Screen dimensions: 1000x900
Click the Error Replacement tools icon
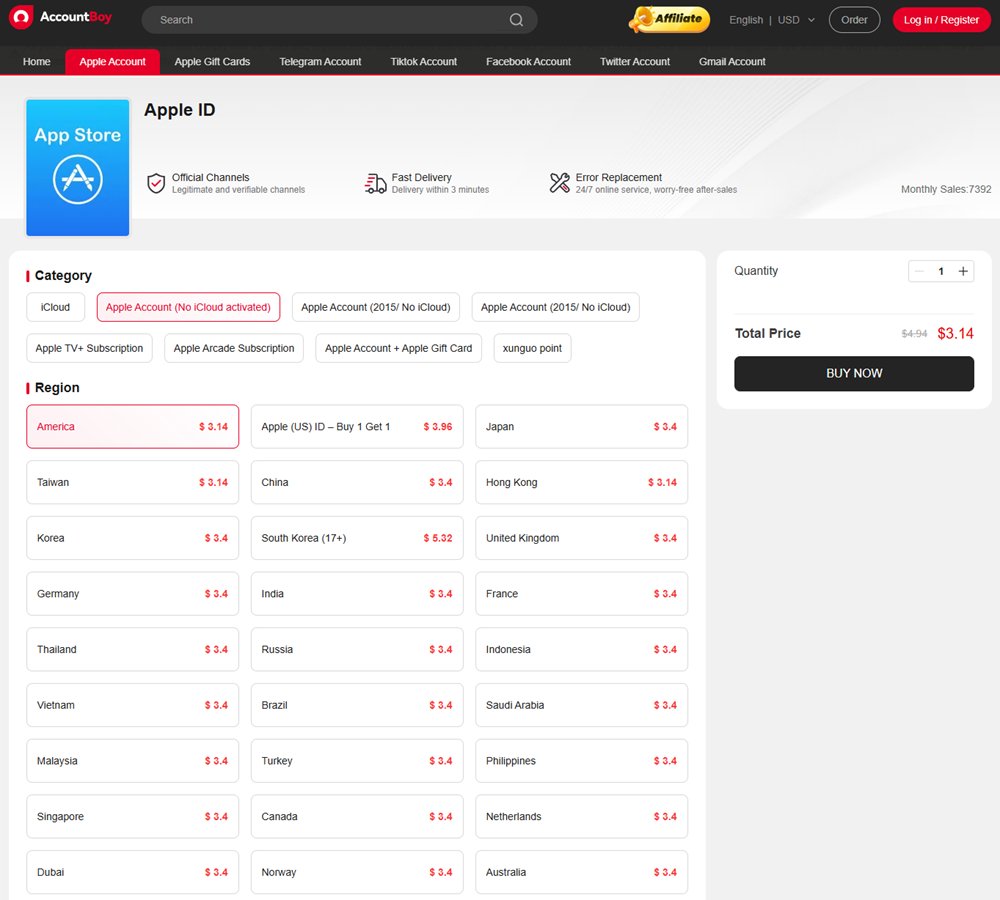click(x=559, y=183)
